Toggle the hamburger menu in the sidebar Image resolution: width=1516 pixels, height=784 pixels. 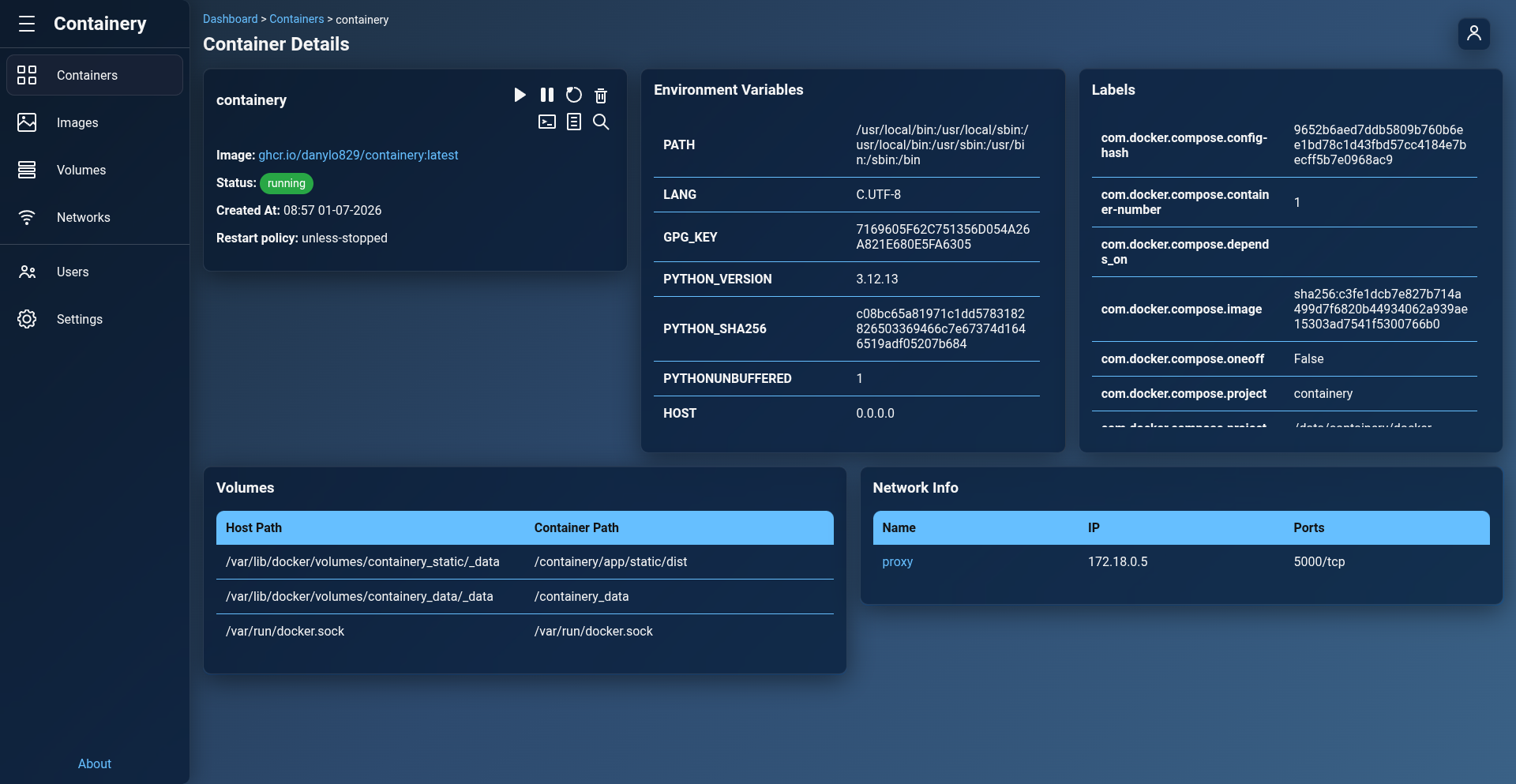pos(27,24)
